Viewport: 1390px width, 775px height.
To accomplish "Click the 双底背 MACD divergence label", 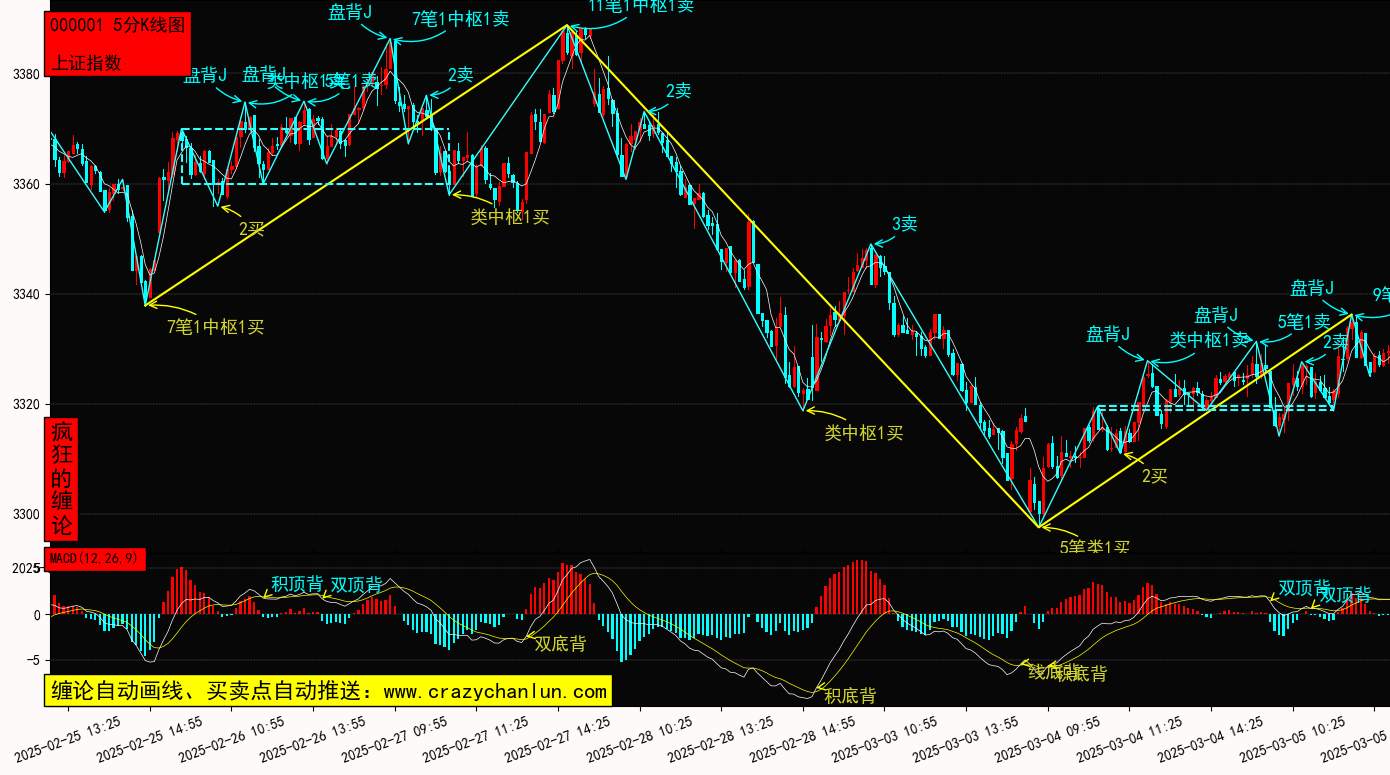I will (560, 644).
